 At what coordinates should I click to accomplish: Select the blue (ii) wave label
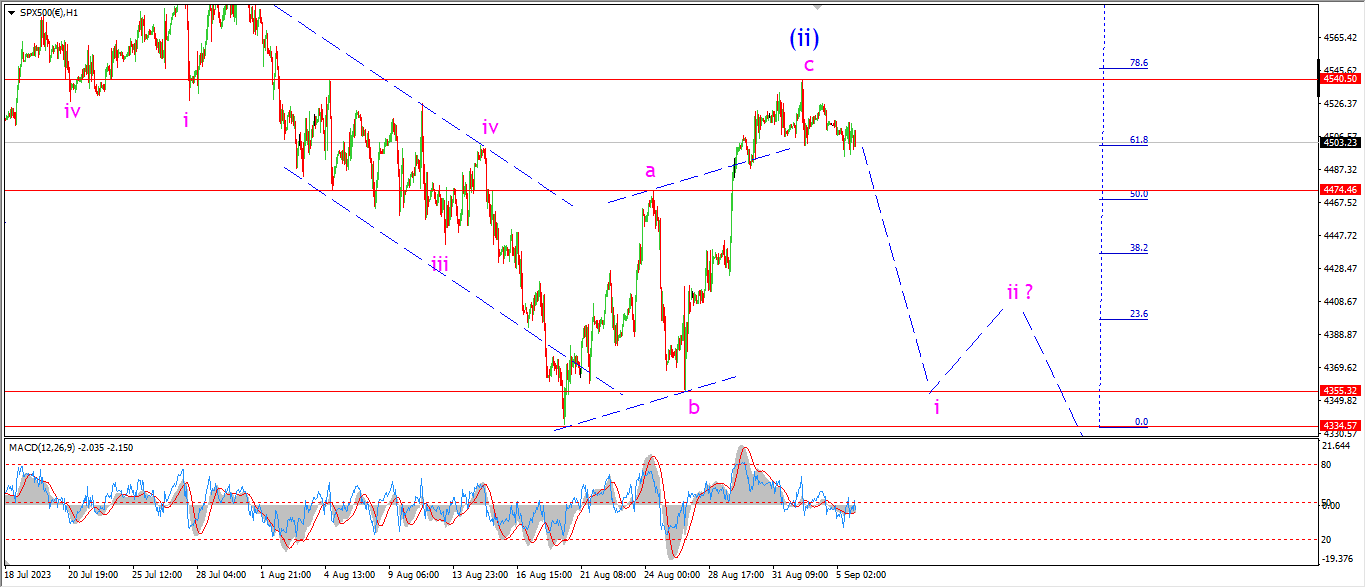coord(804,38)
